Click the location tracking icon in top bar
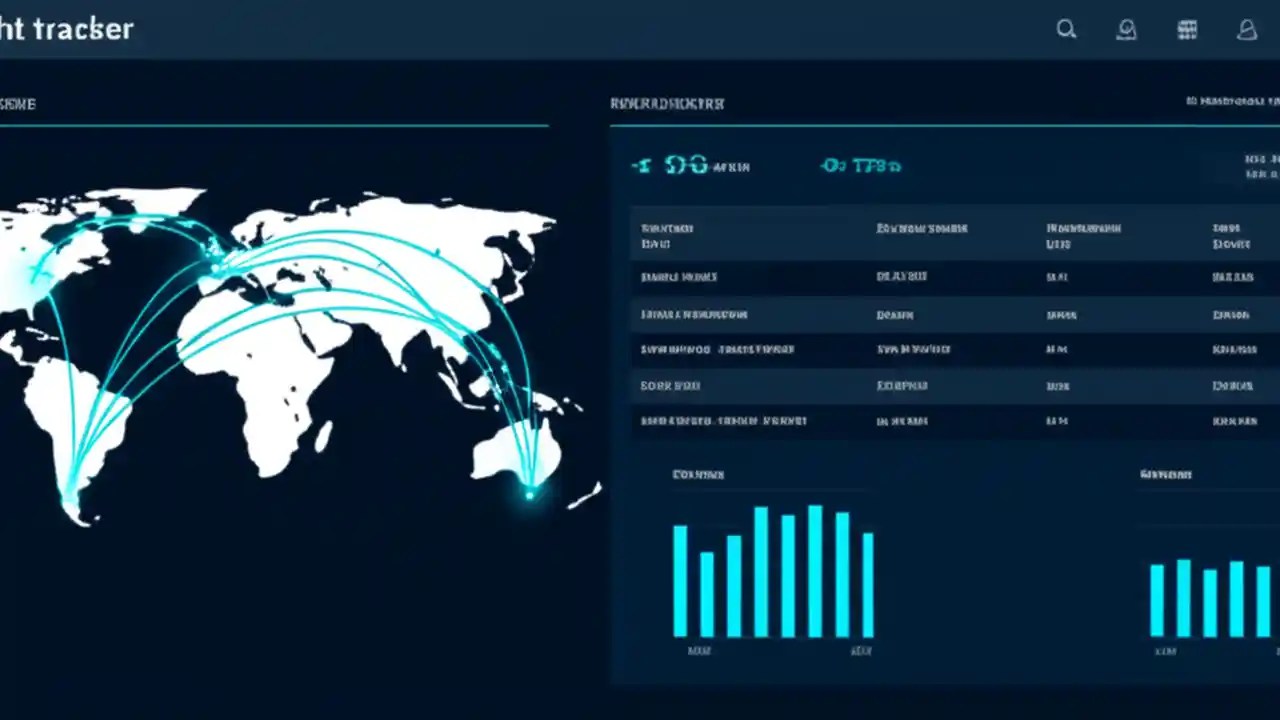The width and height of the screenshot is (1280, 720). click(1126, 29)
